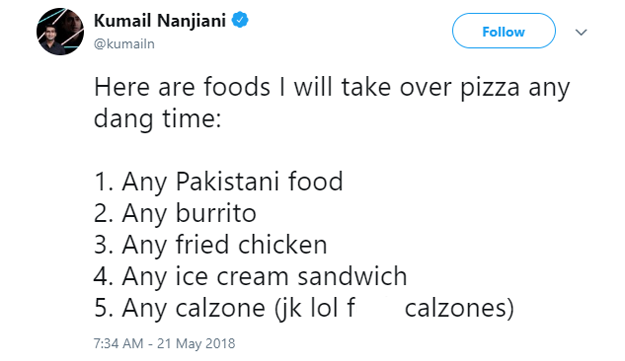Select the 'Here are foods' opening line
This screenshot has width=625, height=361.
(x=332, y=87)
